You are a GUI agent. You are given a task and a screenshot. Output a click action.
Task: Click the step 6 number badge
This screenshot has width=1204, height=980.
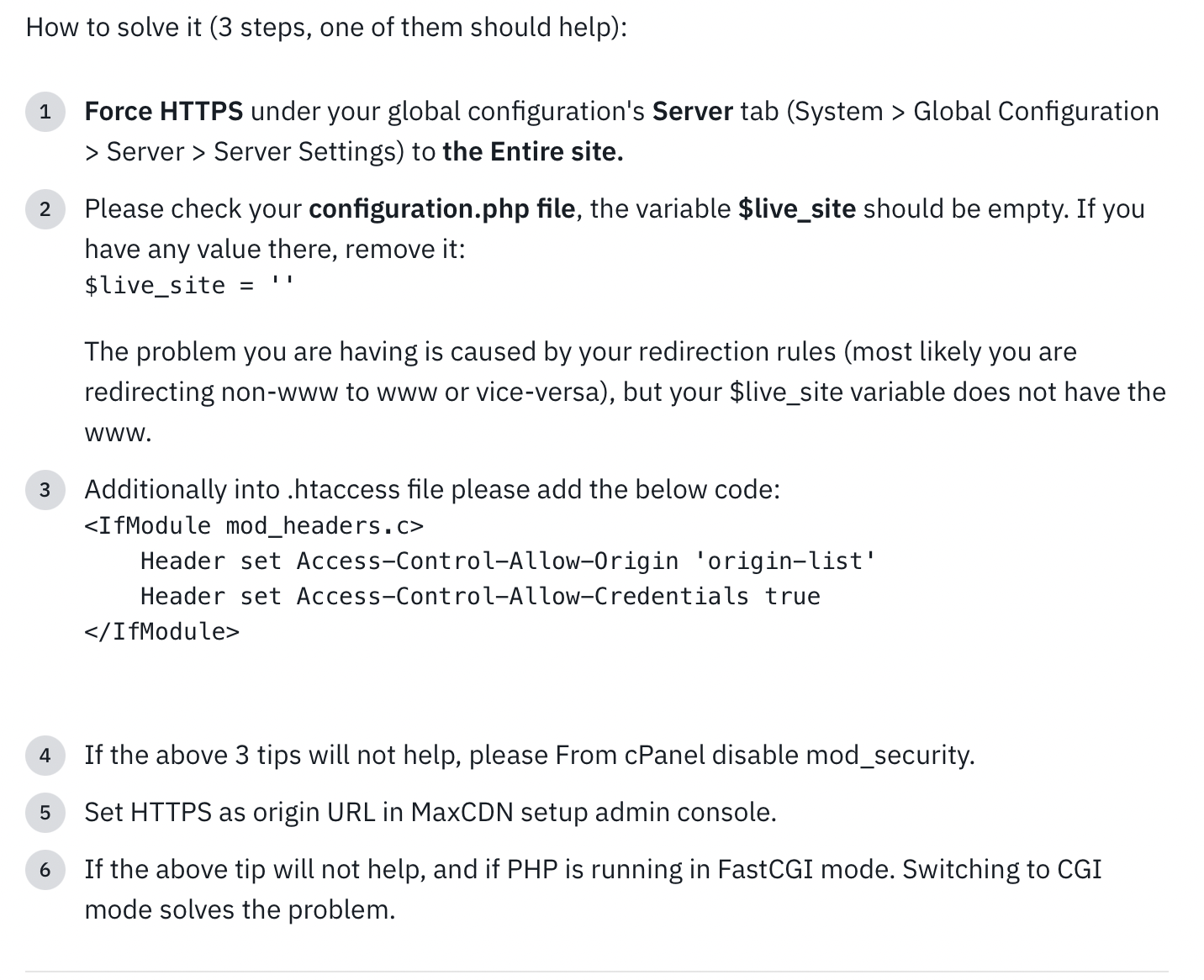[45, 870]
